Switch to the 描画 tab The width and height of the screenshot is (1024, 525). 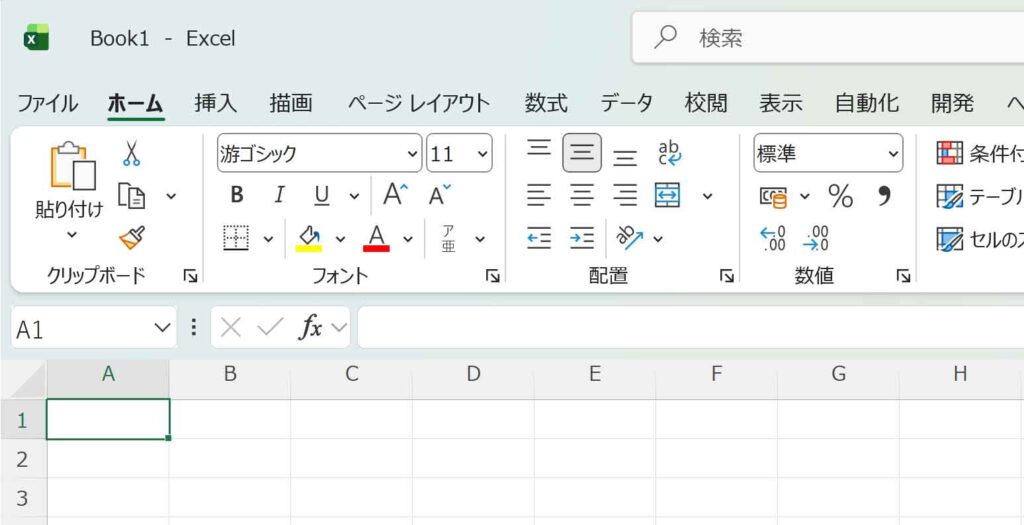pyautogui.click(x=291, y=103)
